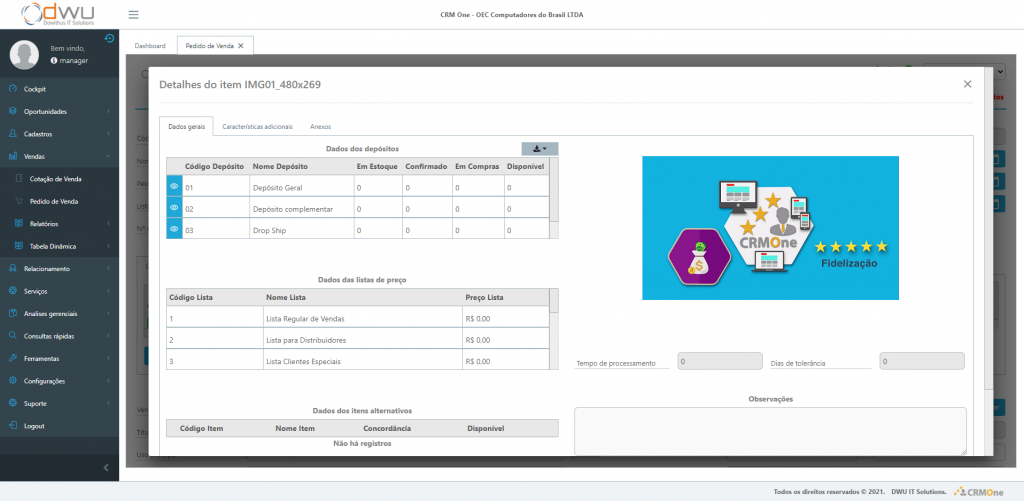Screen dimensions: 1024x501
Task: Switch to the Características adicionais tab
Action: pyautogui.click(x=258, y=127)
